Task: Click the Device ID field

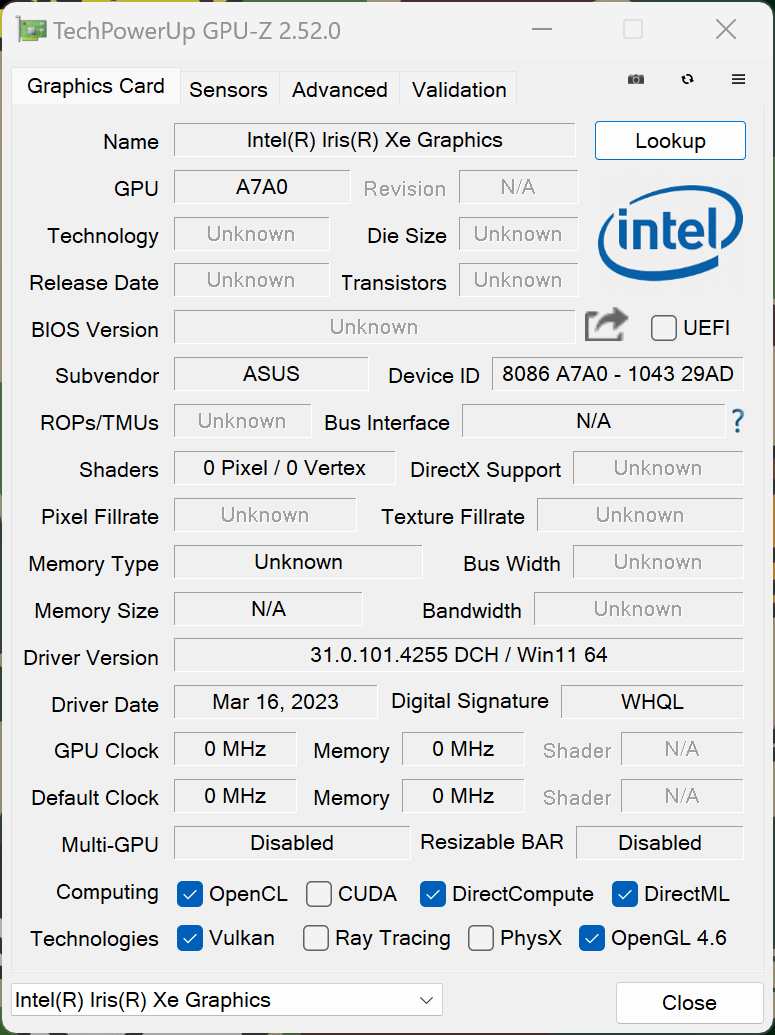Action: point(617,374)
